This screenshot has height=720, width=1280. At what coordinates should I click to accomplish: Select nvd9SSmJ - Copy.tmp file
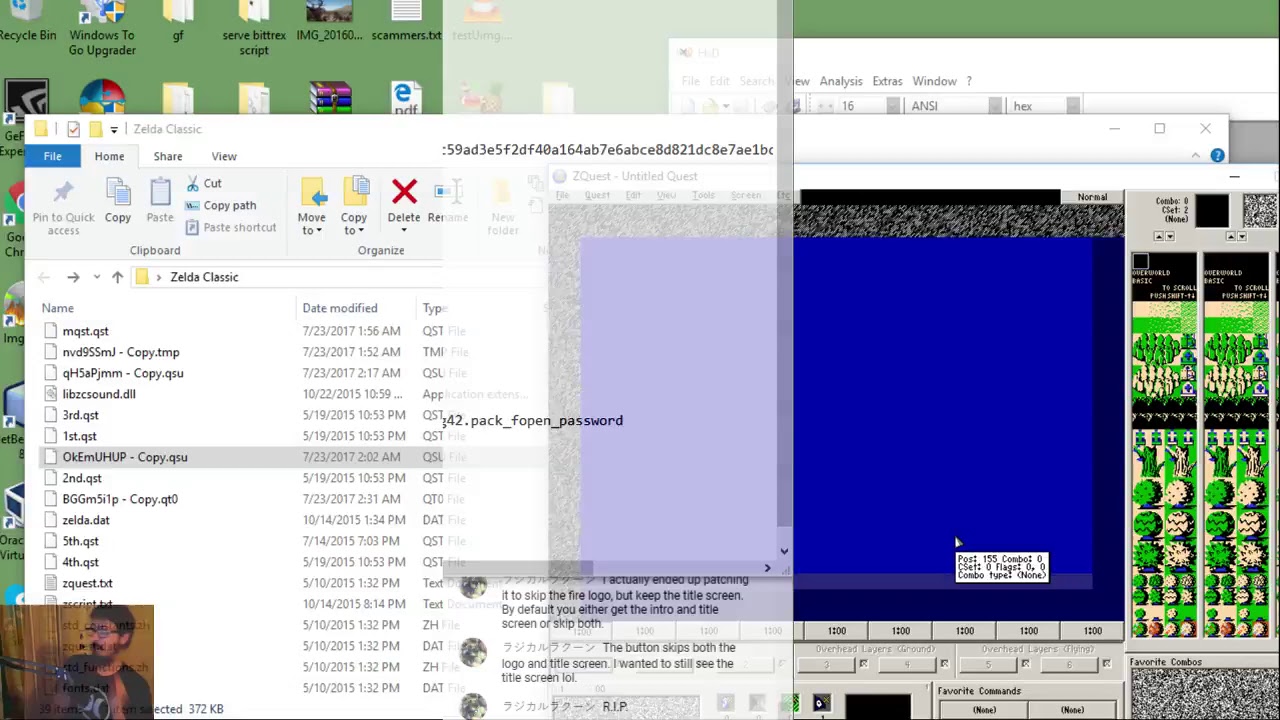121,352
